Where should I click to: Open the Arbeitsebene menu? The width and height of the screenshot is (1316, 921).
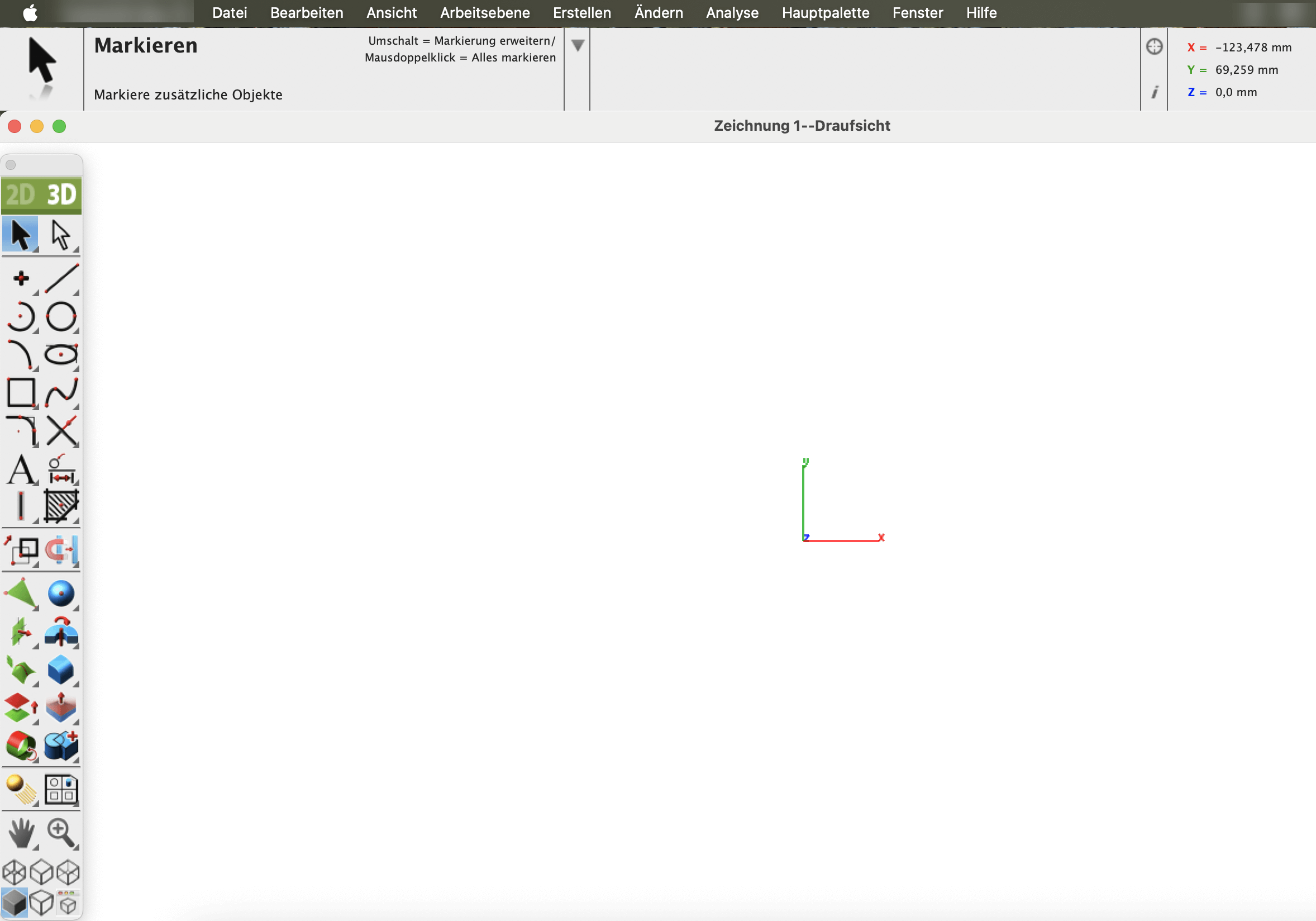tap(484, 13)
